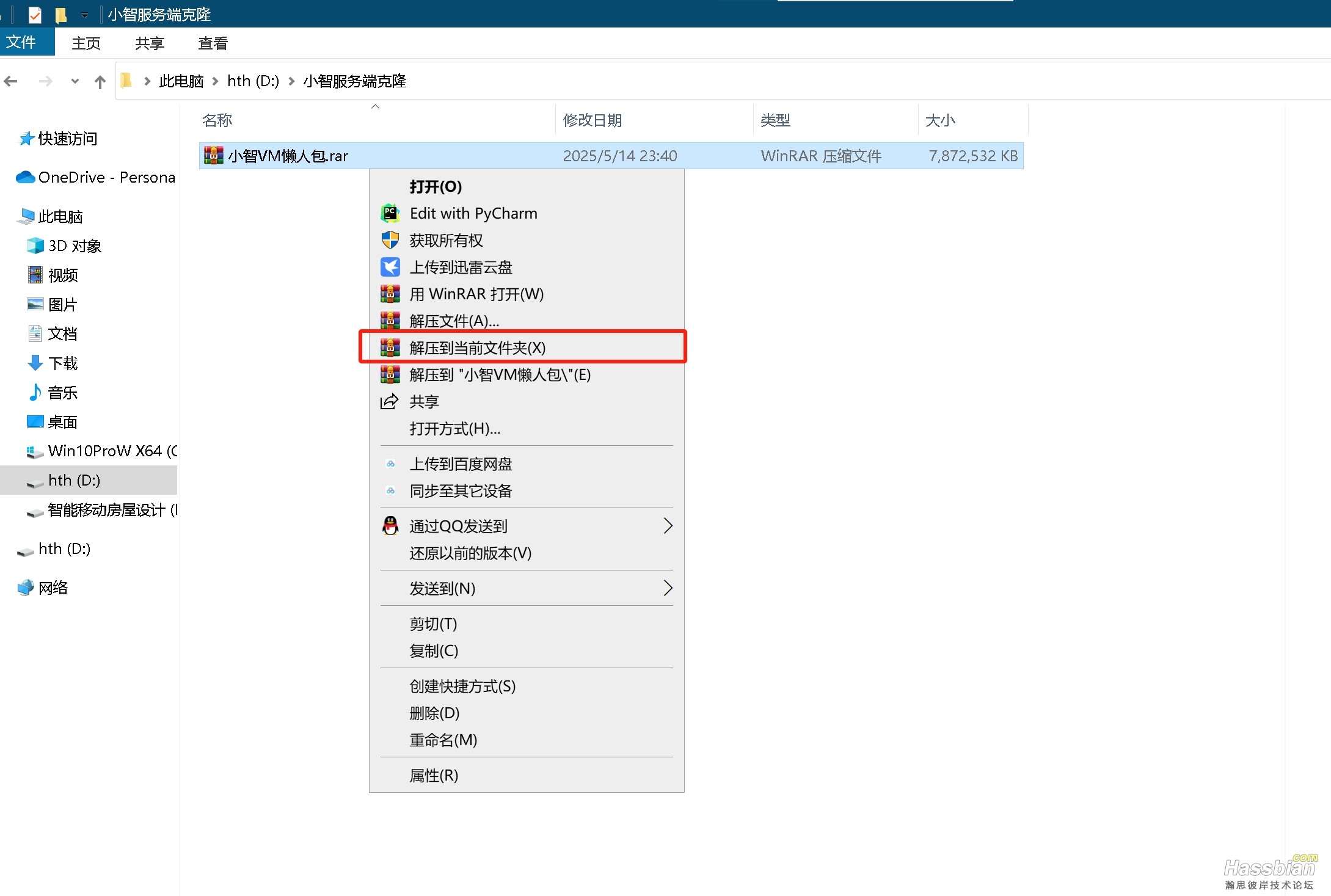This screenshot has width=1331, height=896.
Task: Click the share arrow icon beside 共享
Action: [390, 401]
